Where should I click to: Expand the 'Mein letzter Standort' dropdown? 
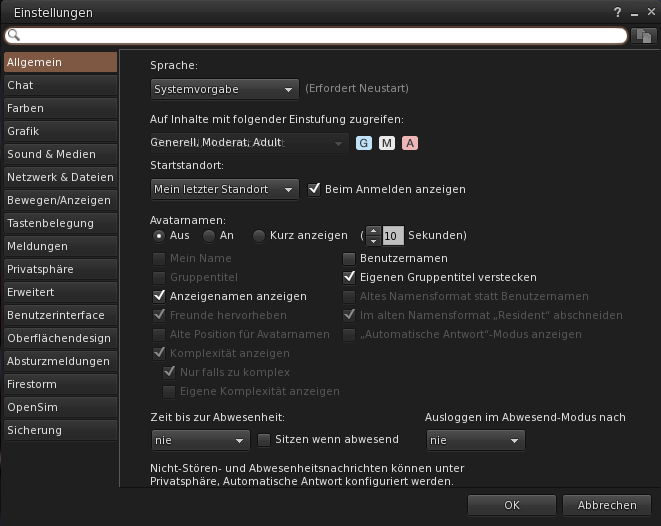tap(225, 189)
